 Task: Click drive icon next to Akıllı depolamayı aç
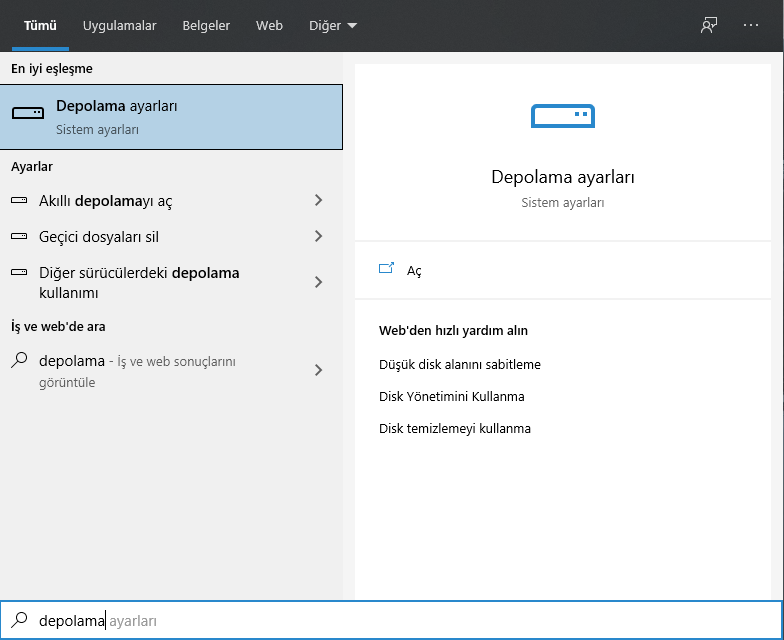(19, 200)
